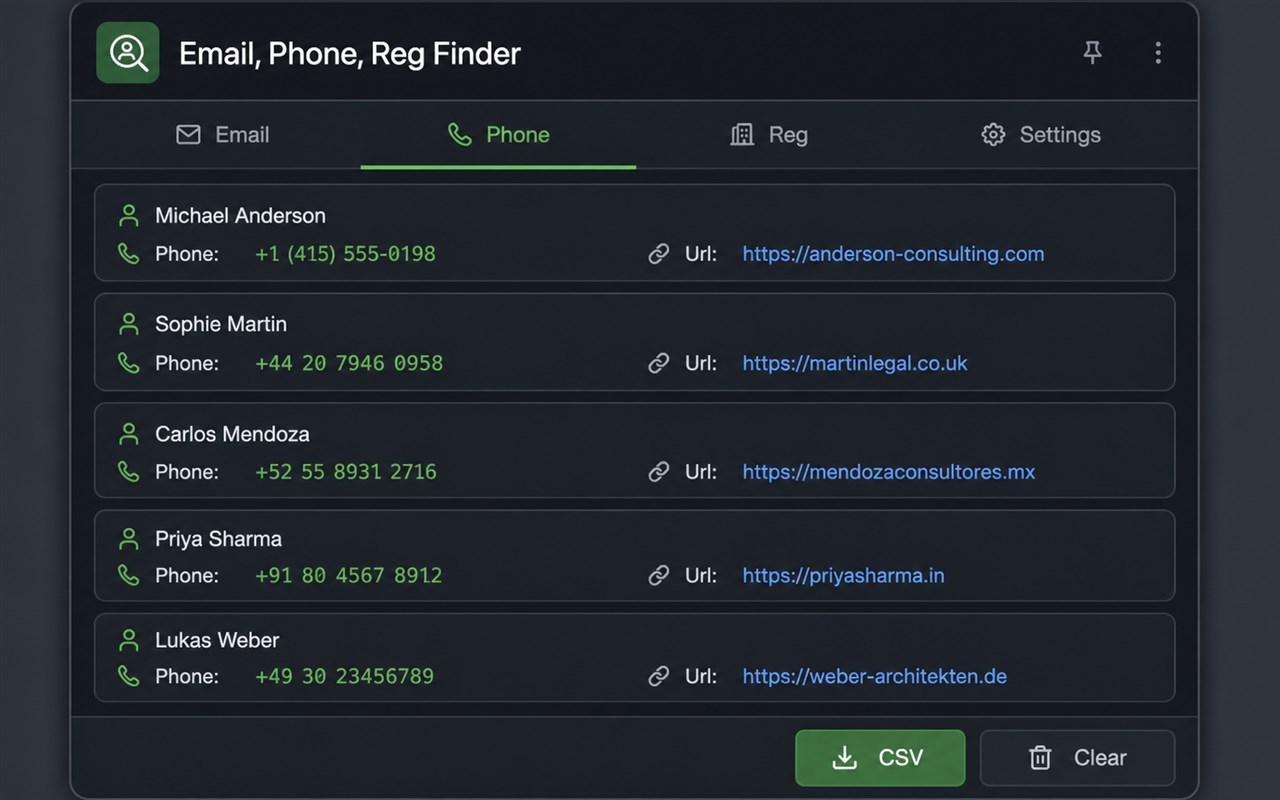1280x800 pixels.
Task: Click the Clear button with trash icon
Action: pos(1077,758)
